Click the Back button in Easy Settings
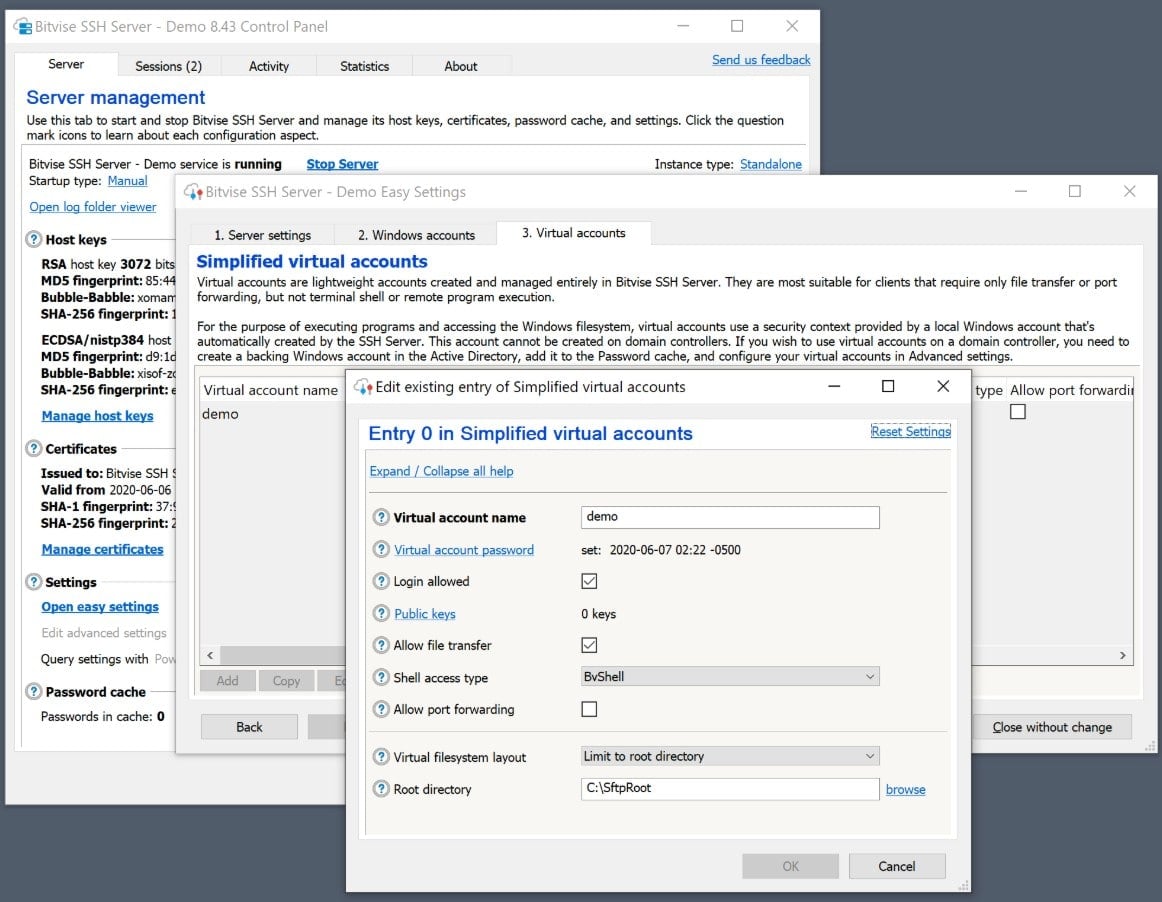The width and height of the screenshot is (1162, 902). pyautogui.click(x=249, y=727)
